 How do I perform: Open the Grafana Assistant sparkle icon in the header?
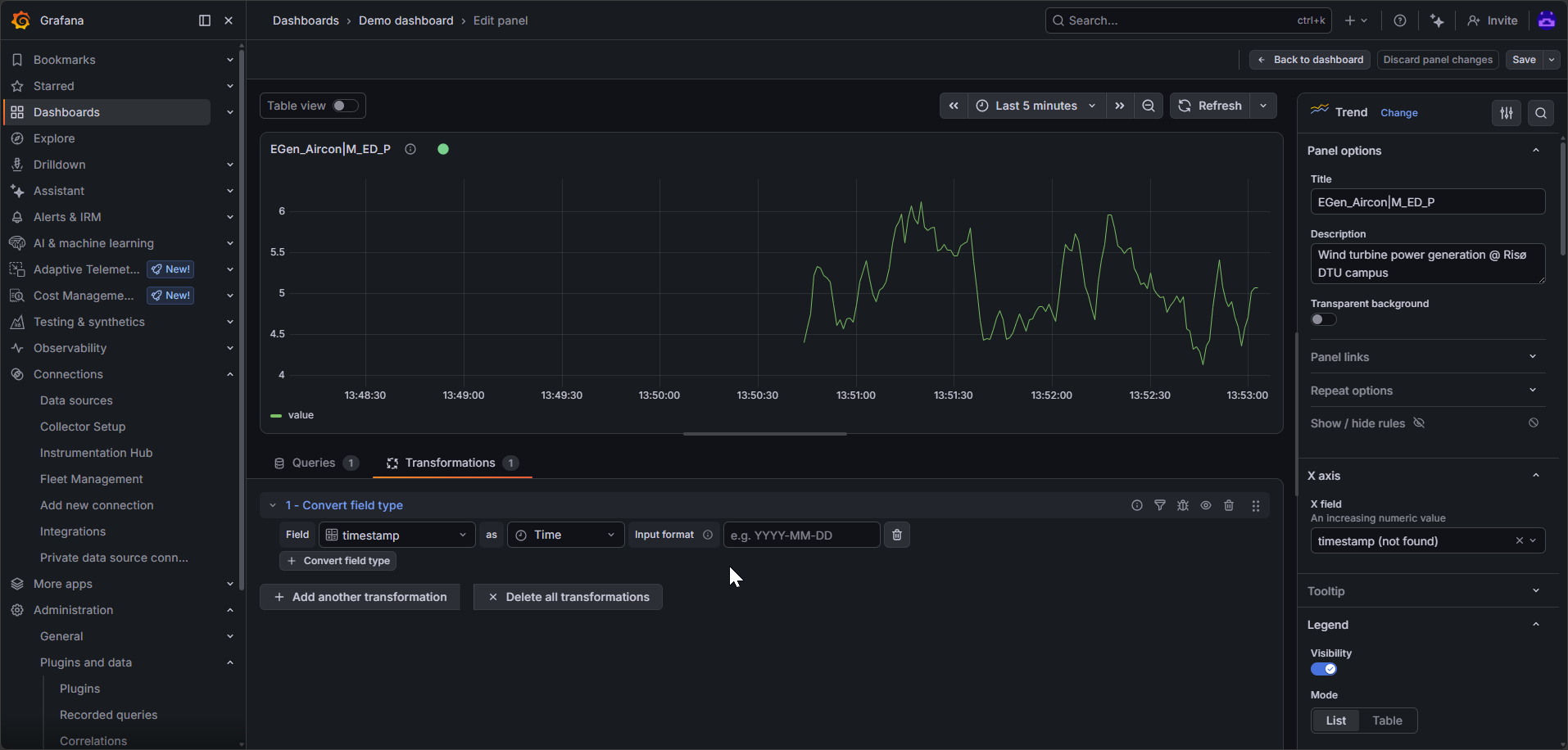click(x=1437, y=20)
